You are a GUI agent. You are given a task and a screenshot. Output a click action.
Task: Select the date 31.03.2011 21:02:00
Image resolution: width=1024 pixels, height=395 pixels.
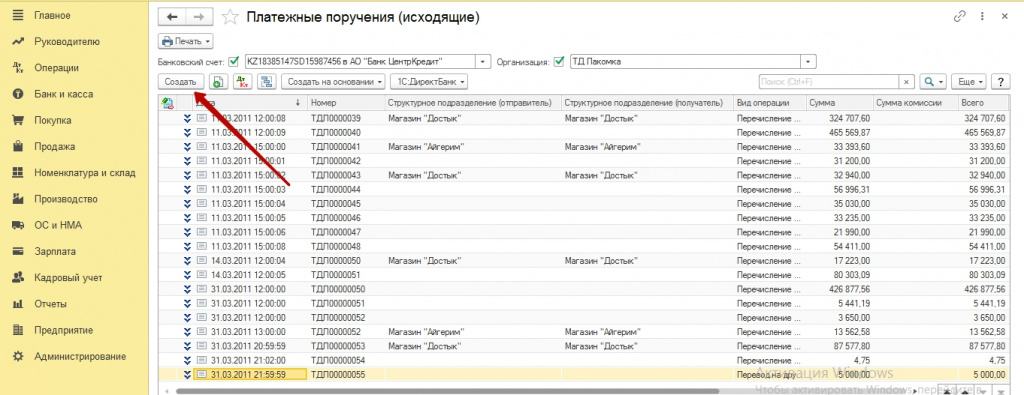tap(248, 360)
